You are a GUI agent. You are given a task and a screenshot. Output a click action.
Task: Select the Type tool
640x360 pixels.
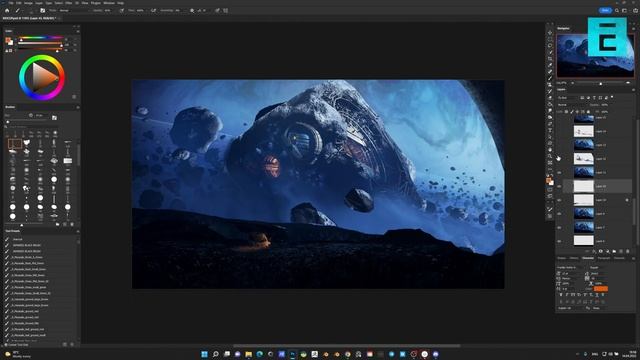point(550,130)
